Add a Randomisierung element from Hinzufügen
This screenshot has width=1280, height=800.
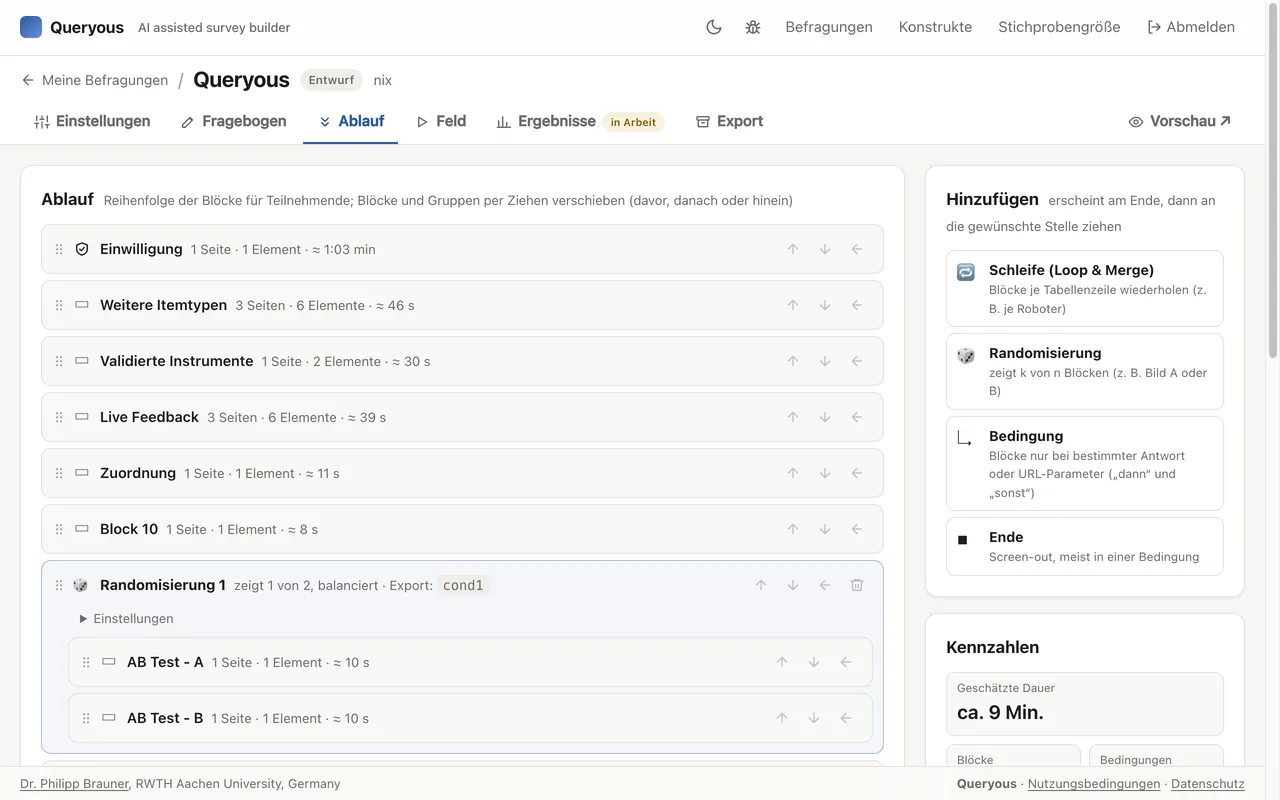pos(1085,371)
